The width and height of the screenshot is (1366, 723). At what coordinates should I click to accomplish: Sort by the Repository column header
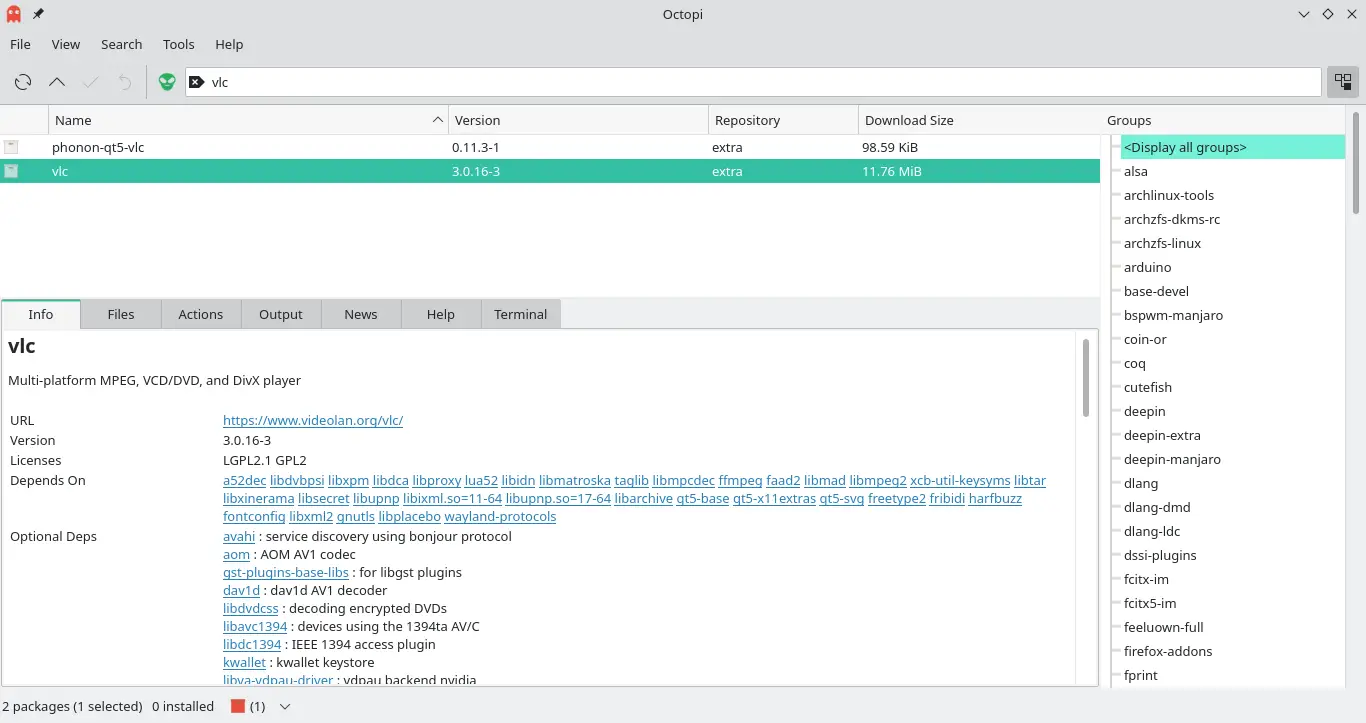[x=783, y=120]
